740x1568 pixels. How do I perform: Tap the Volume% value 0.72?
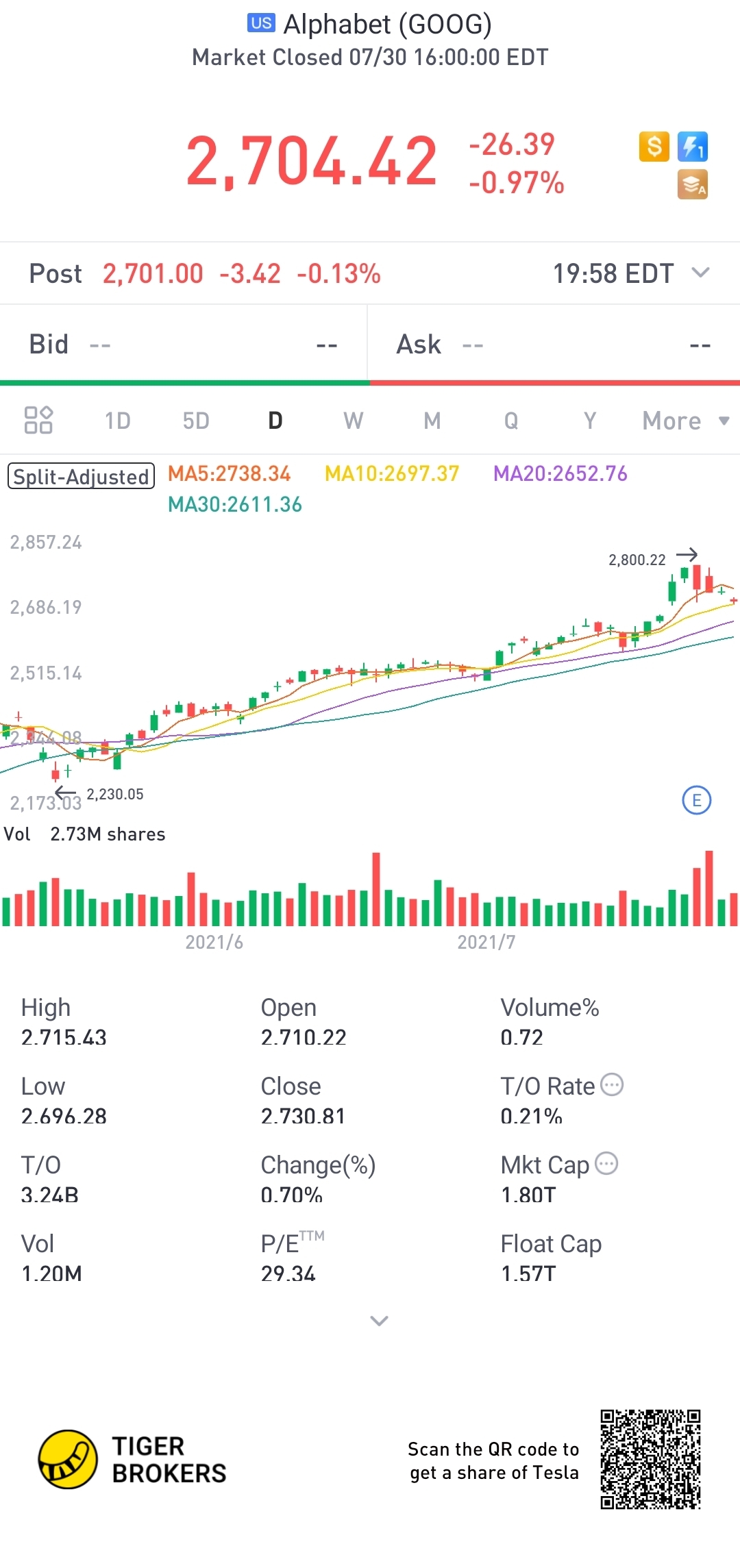click(521, 1037)
